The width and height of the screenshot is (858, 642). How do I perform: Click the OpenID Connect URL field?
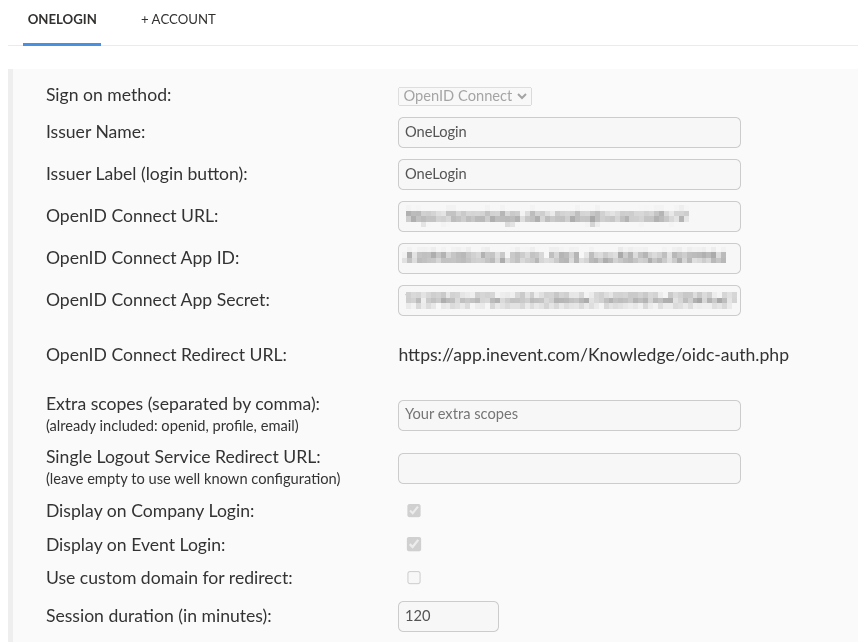569,216
